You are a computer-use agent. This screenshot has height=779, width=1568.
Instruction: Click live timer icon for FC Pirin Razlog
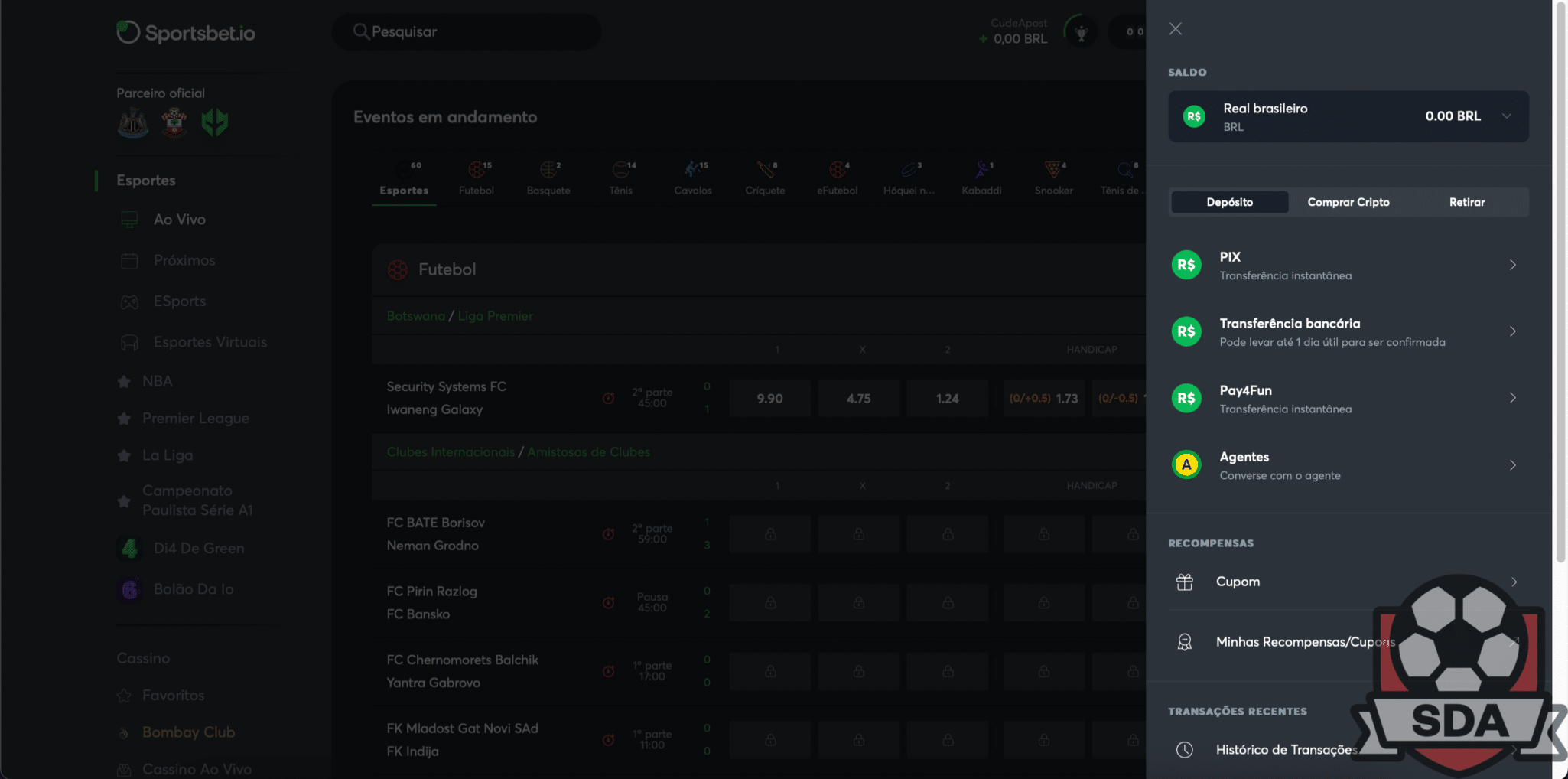pos(608,603)
